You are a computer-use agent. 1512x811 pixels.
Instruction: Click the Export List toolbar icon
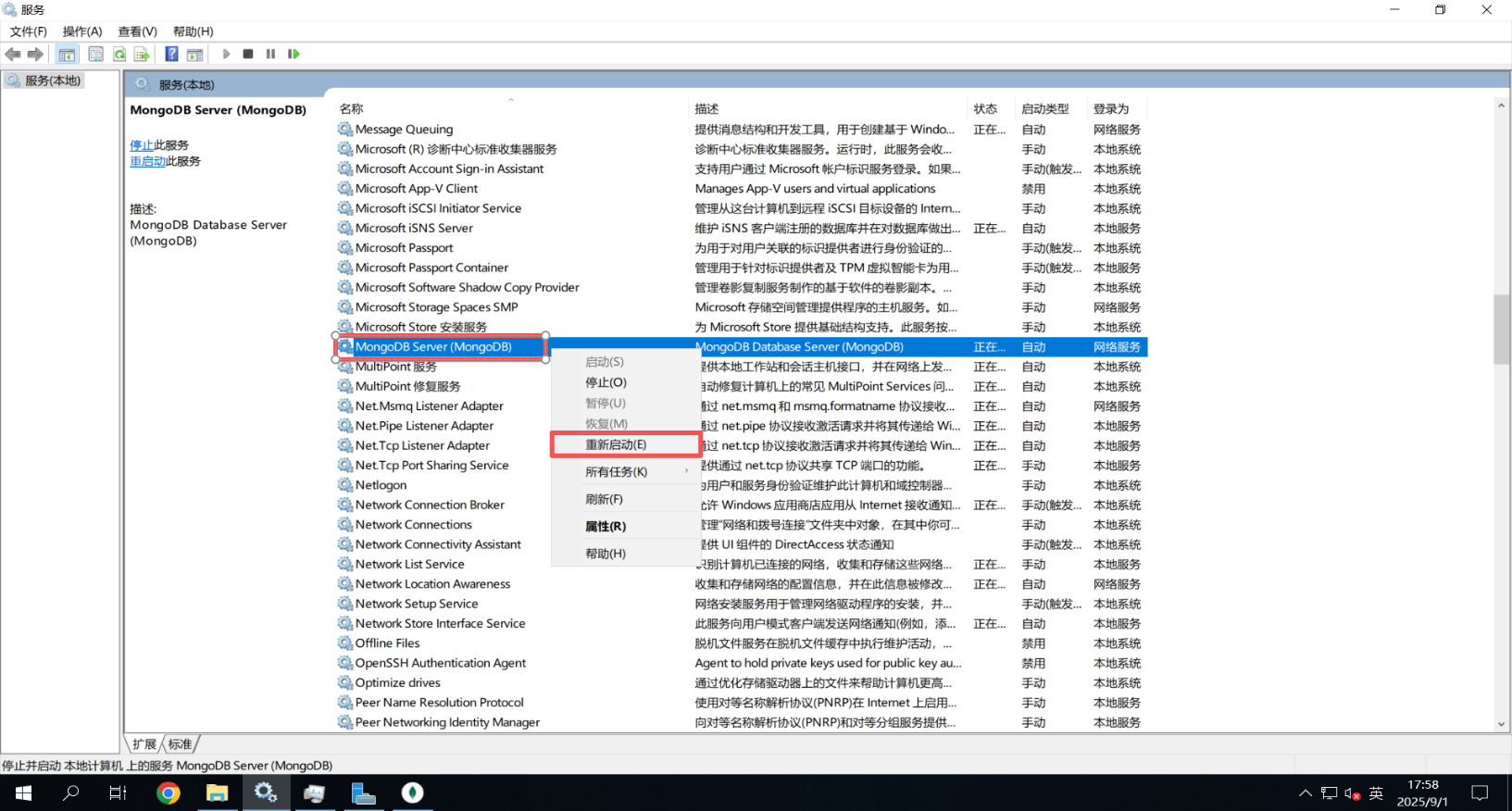(142, 54)
